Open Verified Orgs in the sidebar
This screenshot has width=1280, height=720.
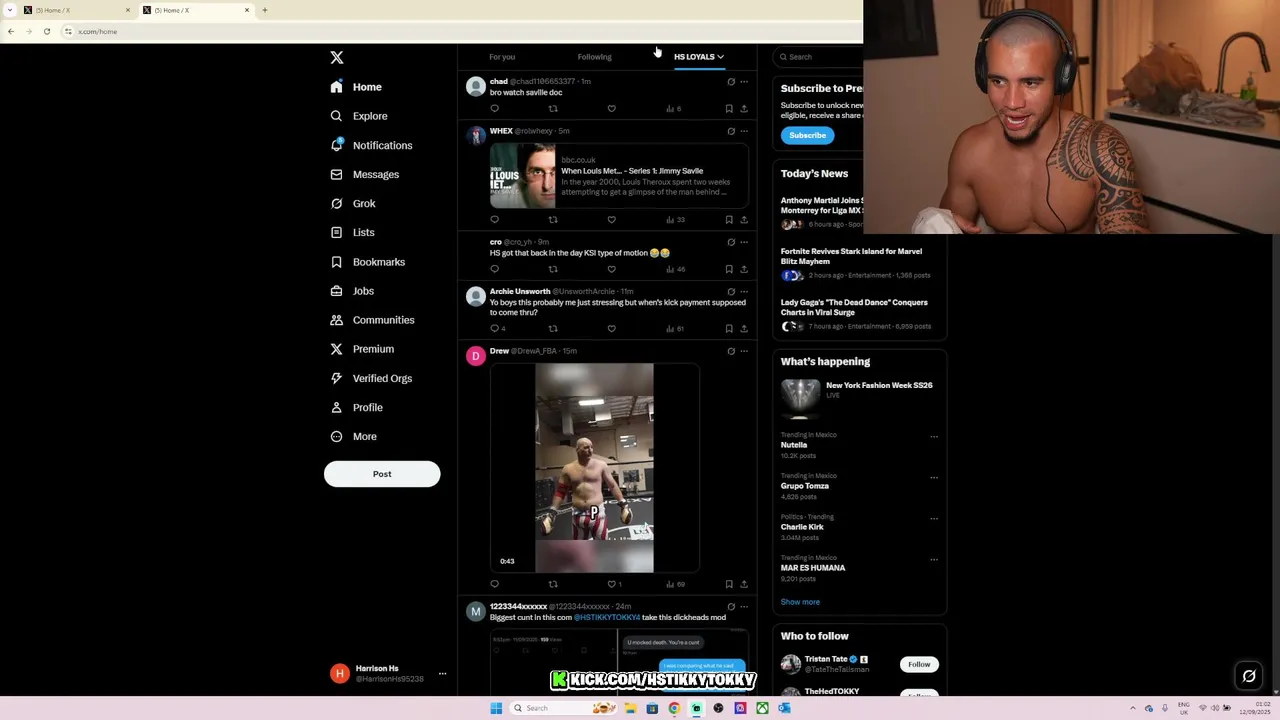371,378
